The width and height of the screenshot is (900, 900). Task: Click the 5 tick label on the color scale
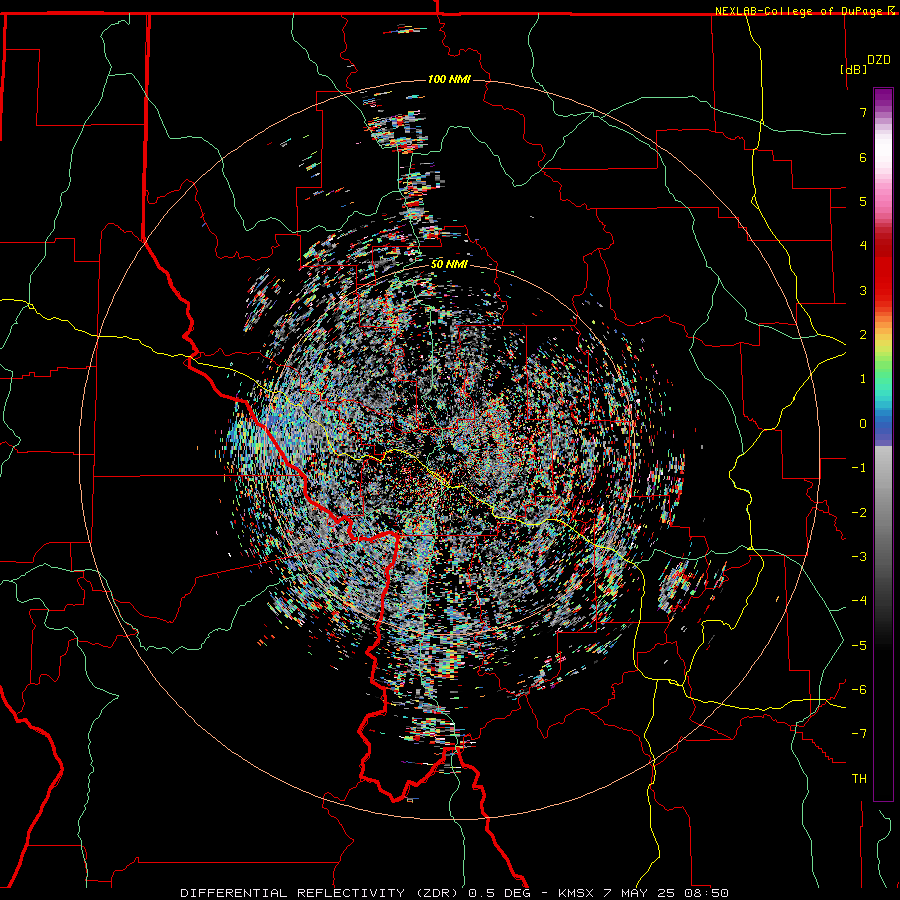tap(863, 201)
